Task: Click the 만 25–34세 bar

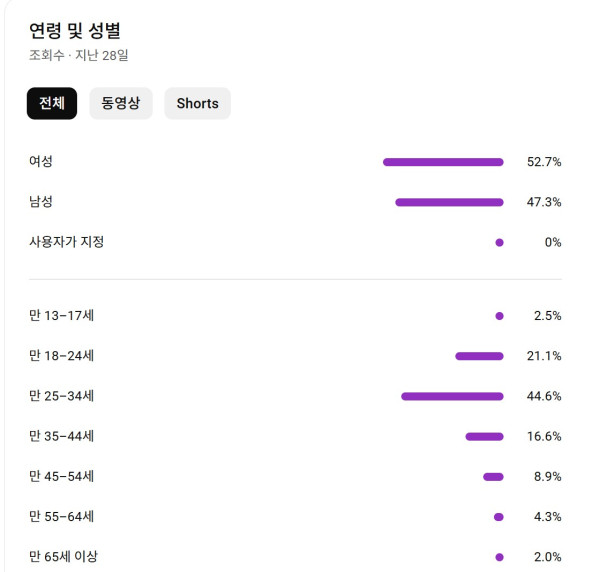Action: (452, 396)
